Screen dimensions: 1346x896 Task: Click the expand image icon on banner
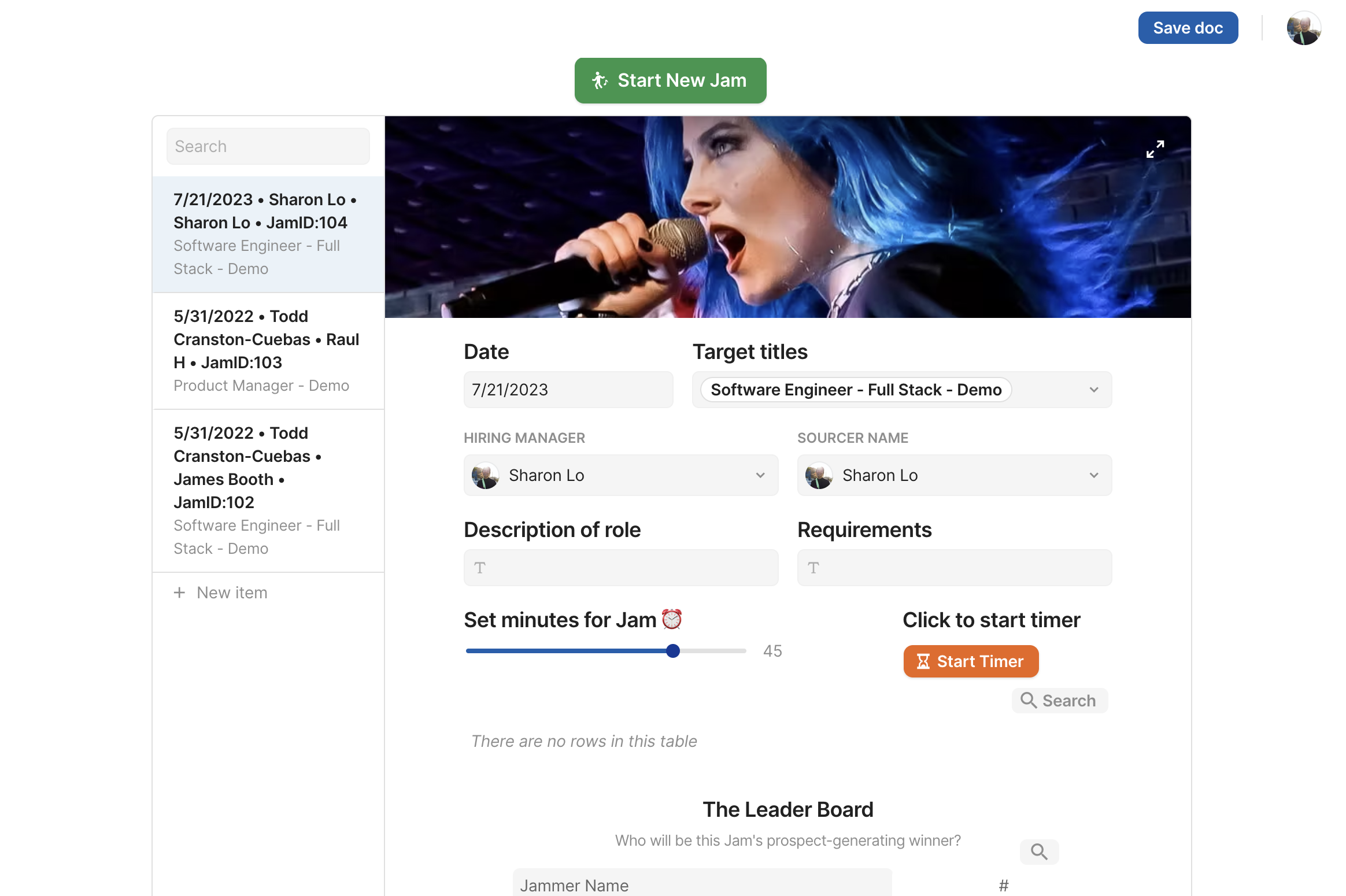pos(1155,149)
